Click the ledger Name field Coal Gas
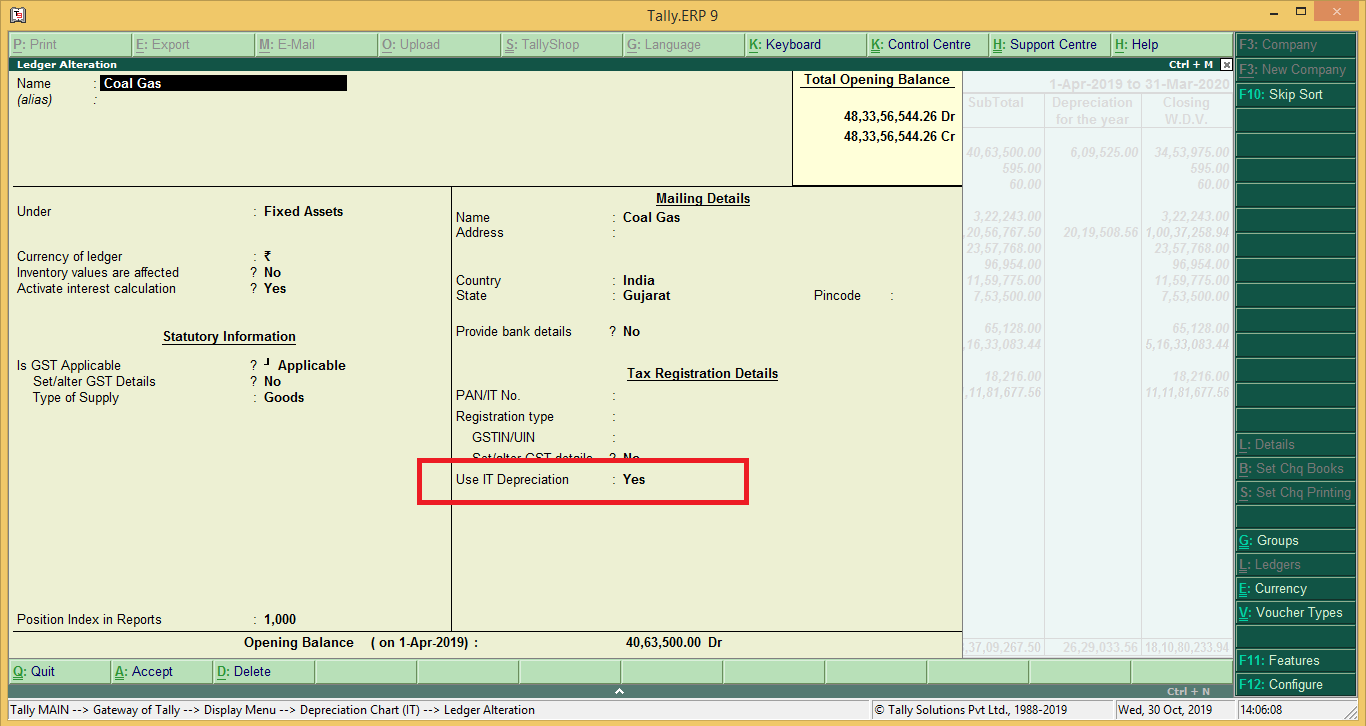 223,83
